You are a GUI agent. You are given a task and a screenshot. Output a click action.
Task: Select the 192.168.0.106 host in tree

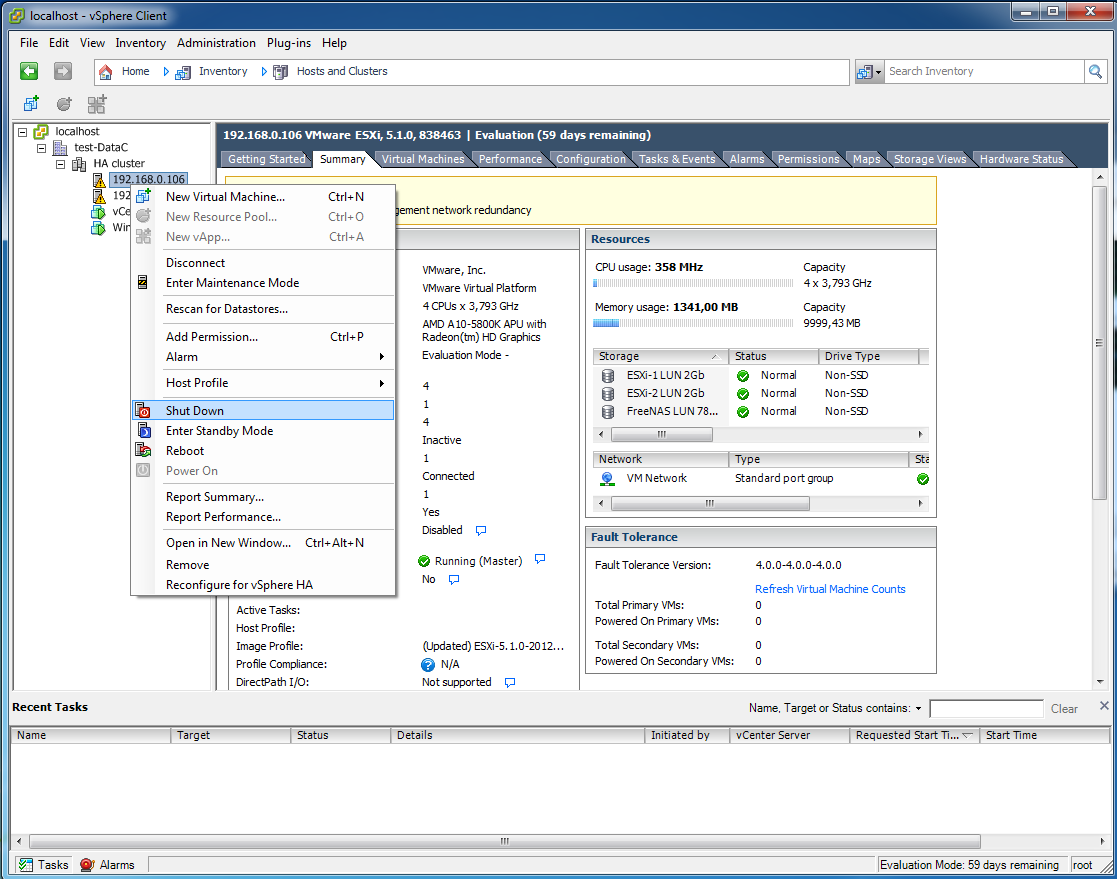pyautogui.click(x=148, y=180)
